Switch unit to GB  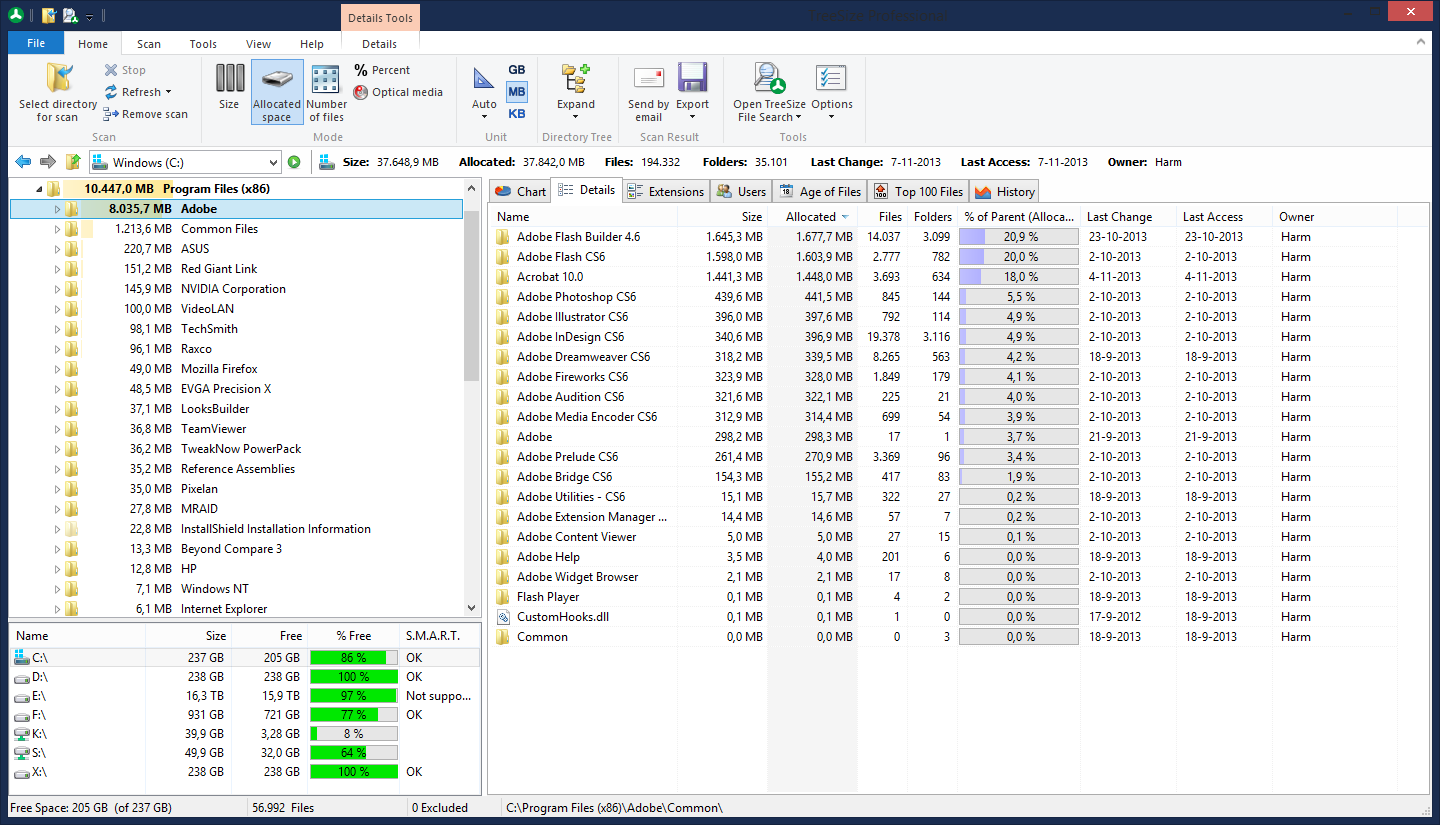coord(516,70)
